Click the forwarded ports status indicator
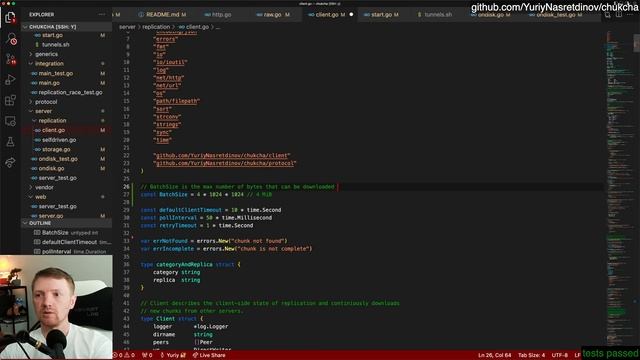Screen dimensions: 640x360 click(147, 355)
